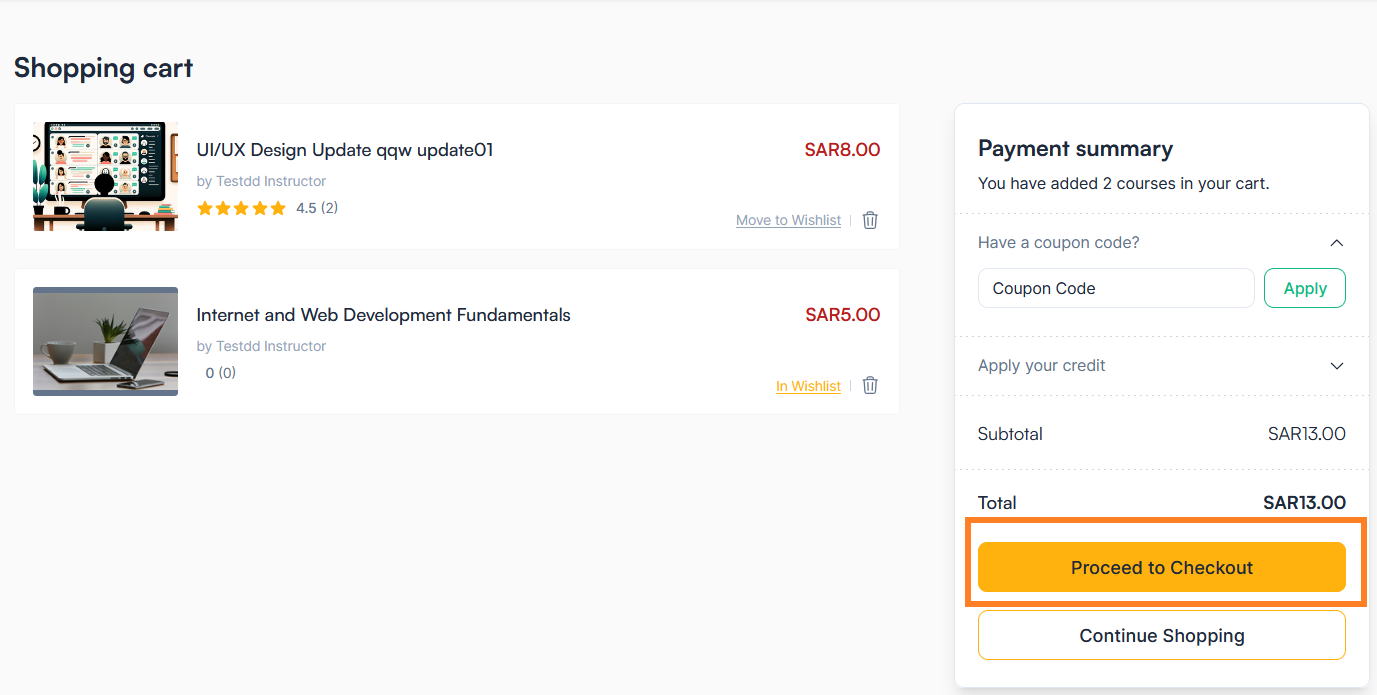Click the '4.5 (2)' rating text

(317, 208)
